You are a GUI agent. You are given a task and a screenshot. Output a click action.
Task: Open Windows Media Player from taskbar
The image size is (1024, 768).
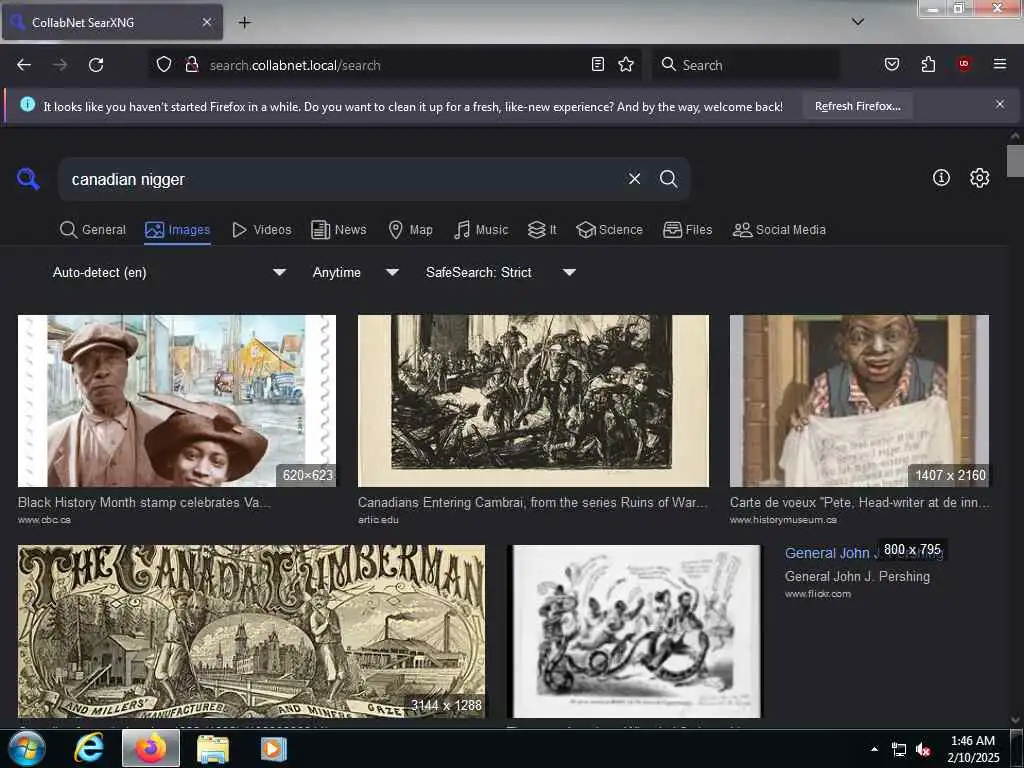274,748
